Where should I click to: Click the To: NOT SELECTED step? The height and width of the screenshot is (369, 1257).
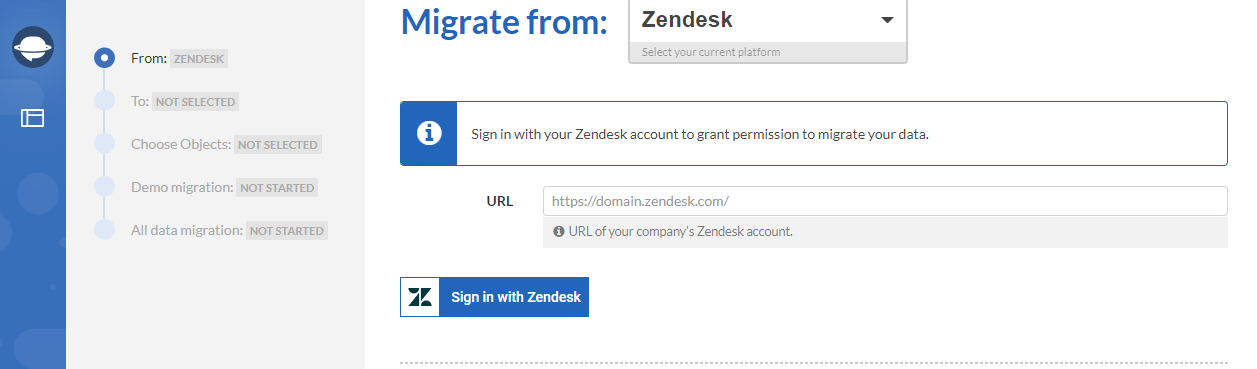pyautogui.click(x=185, y=101)
